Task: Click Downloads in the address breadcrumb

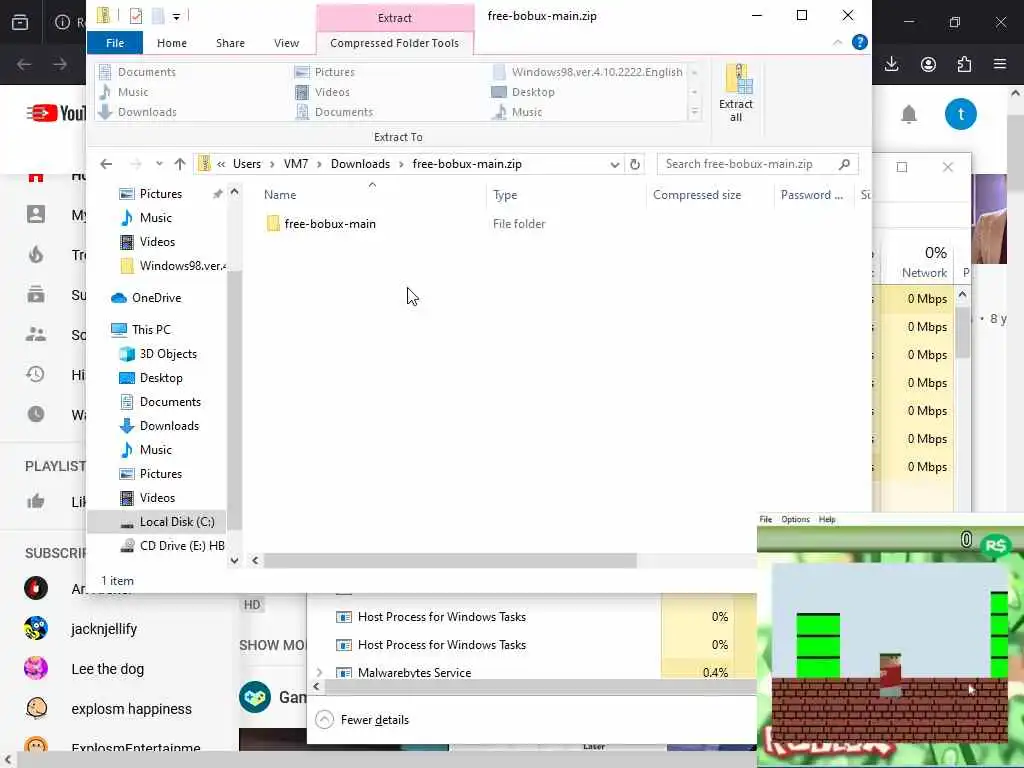Action: pyautogui.click(x=360, y=164)
